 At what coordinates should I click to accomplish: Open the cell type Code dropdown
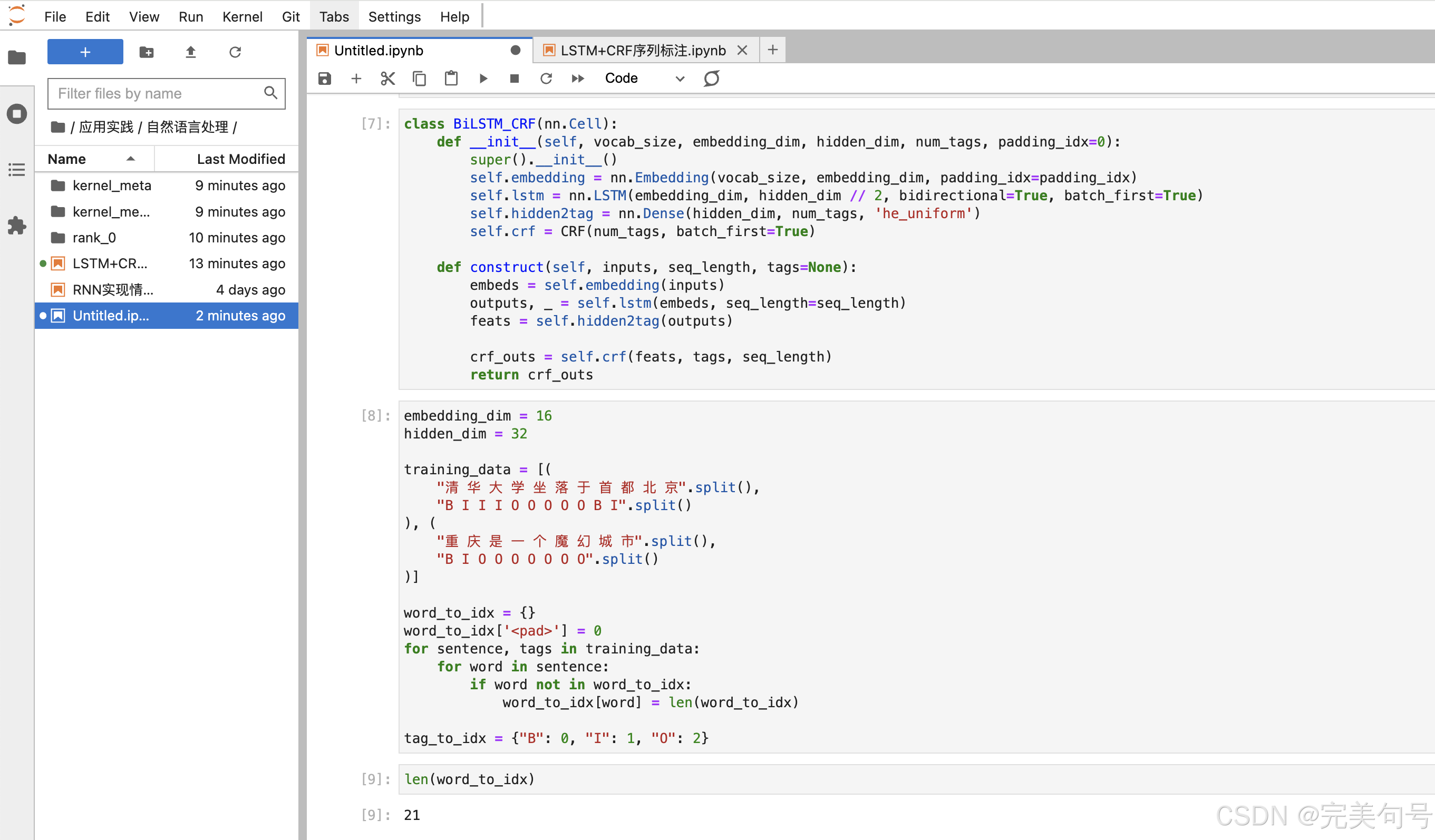click(644, 79)
